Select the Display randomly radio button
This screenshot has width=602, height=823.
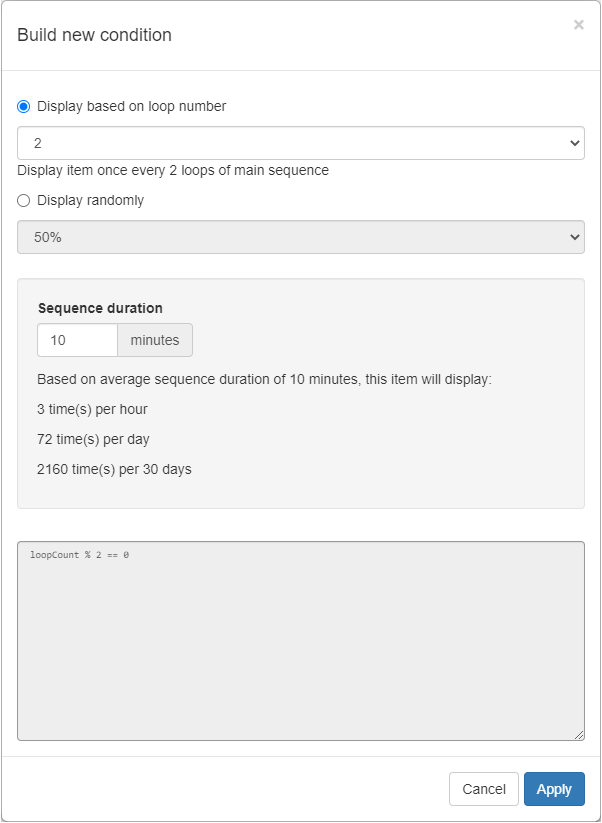[22, 200]
